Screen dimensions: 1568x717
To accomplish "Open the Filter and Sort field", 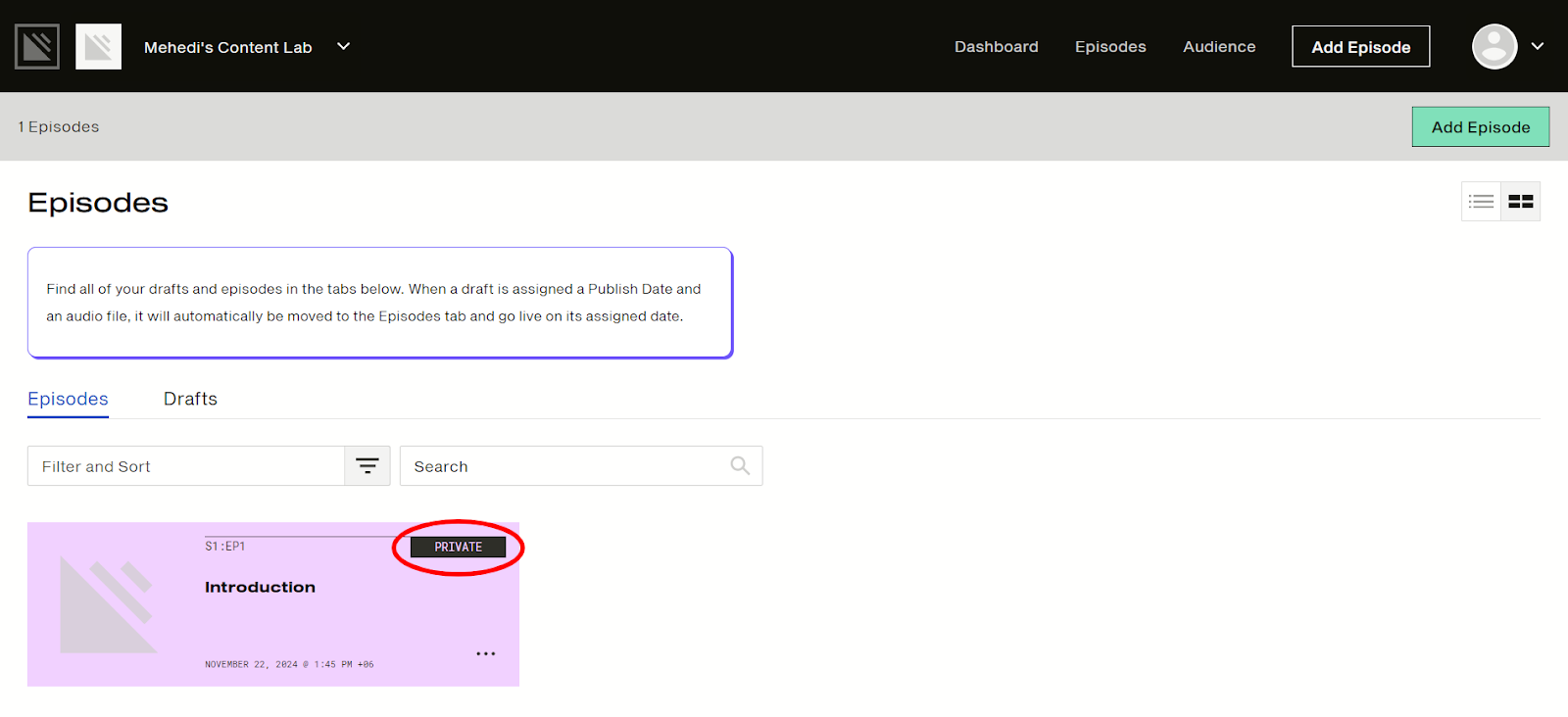I will coord(186,466).
